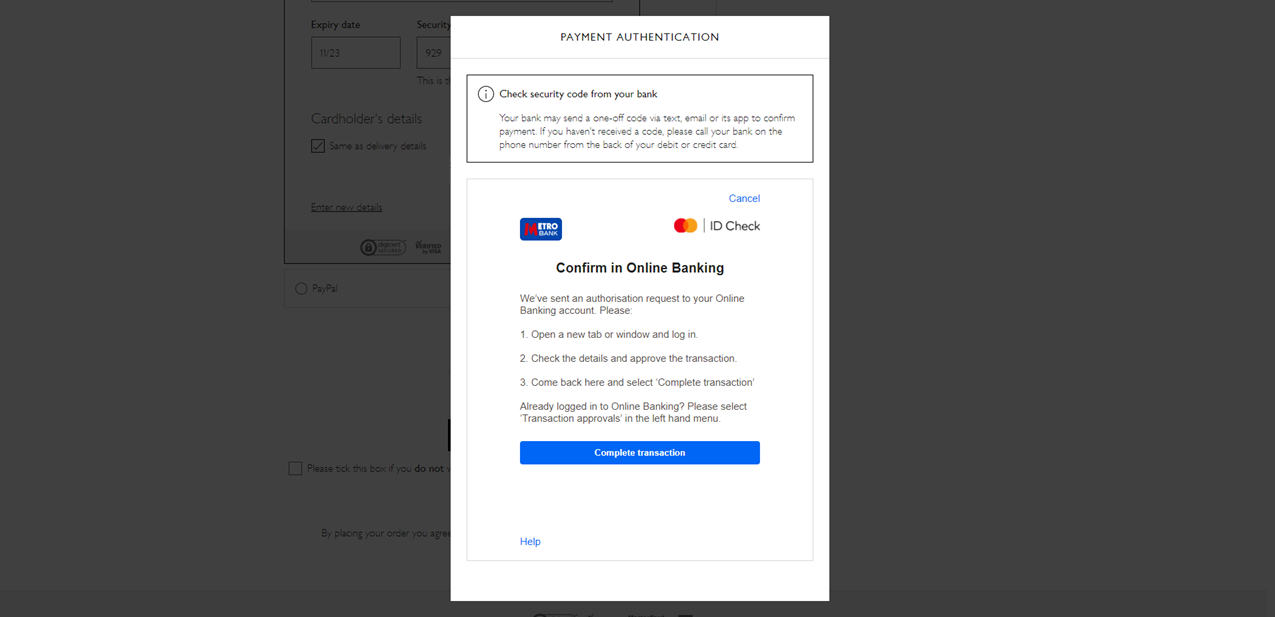Tick the 'do not' opt-out checkbox
1275x617 pixels.
click(x=295, y=468)
